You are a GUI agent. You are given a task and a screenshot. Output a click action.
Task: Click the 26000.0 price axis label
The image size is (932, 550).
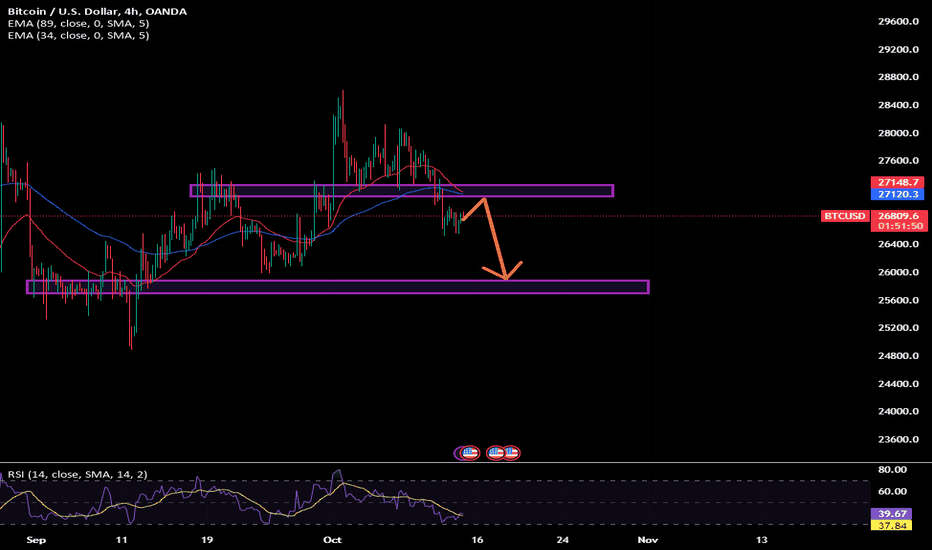click(898, 272)
